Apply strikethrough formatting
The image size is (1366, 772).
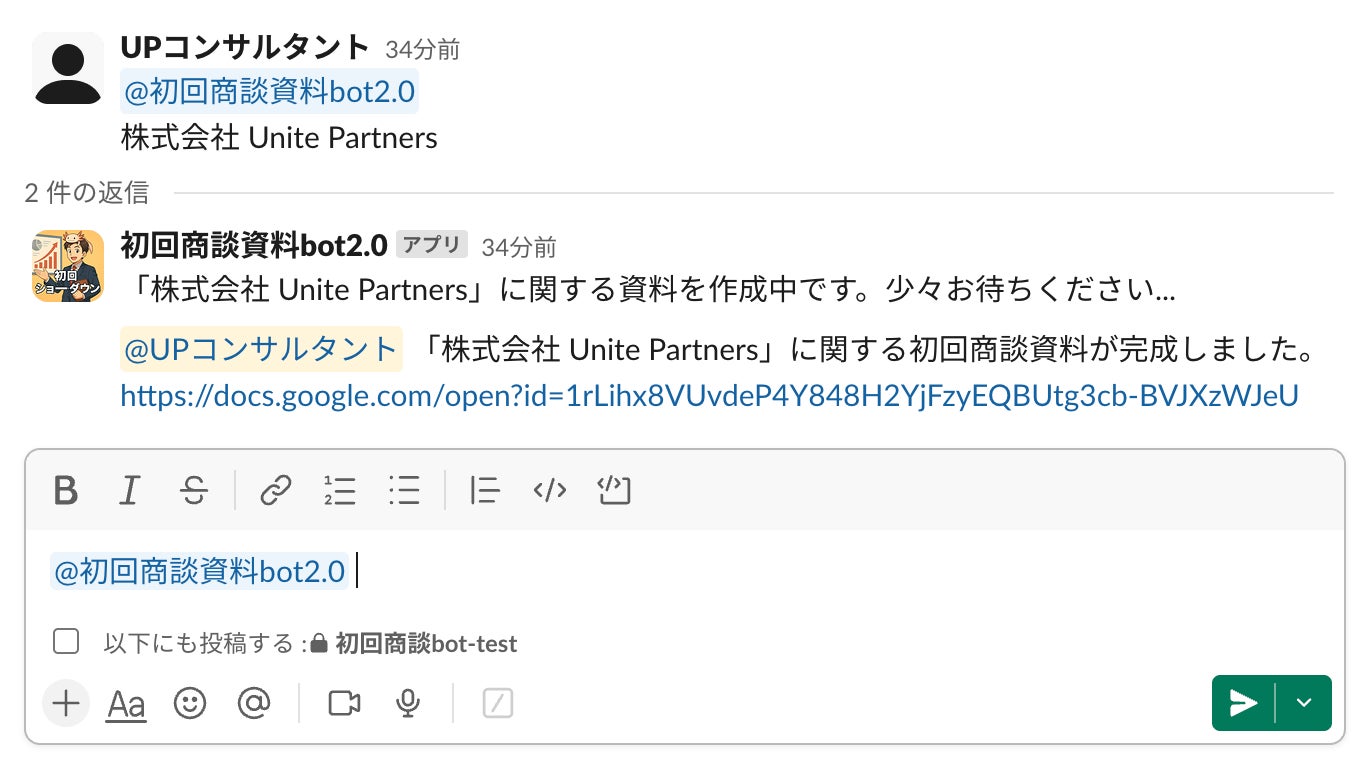194,491
